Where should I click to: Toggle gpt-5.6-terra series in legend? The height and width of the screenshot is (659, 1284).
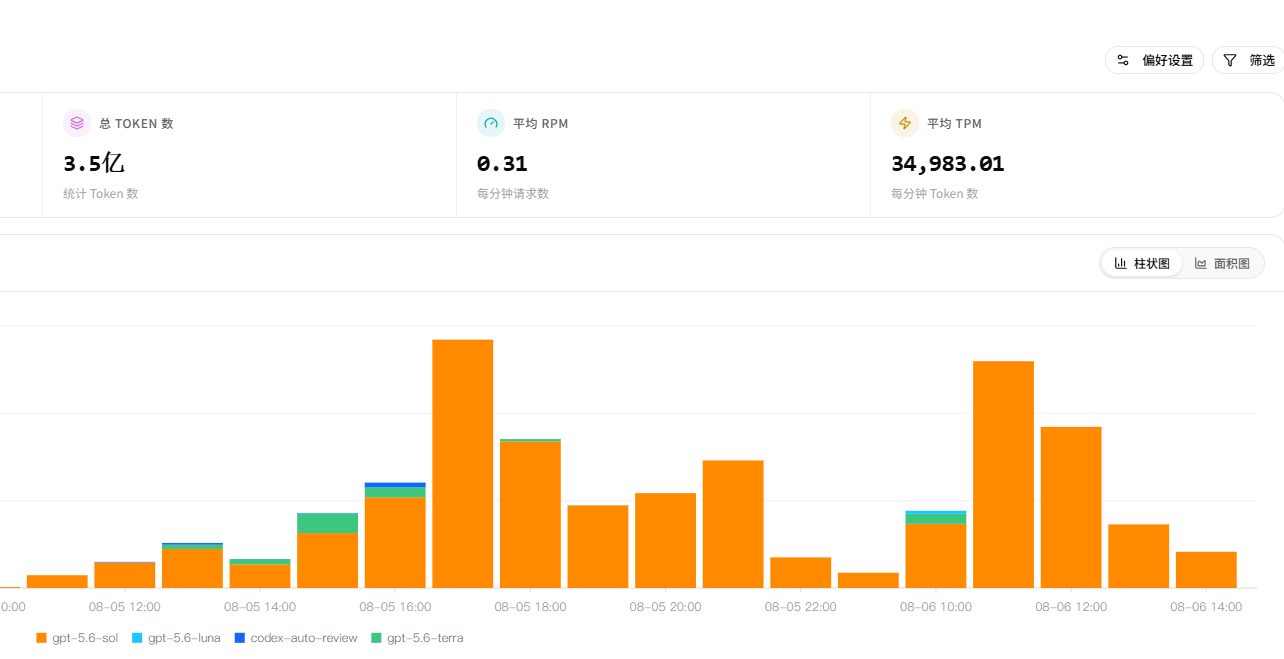pyautogui.click(x=417, y=638)
